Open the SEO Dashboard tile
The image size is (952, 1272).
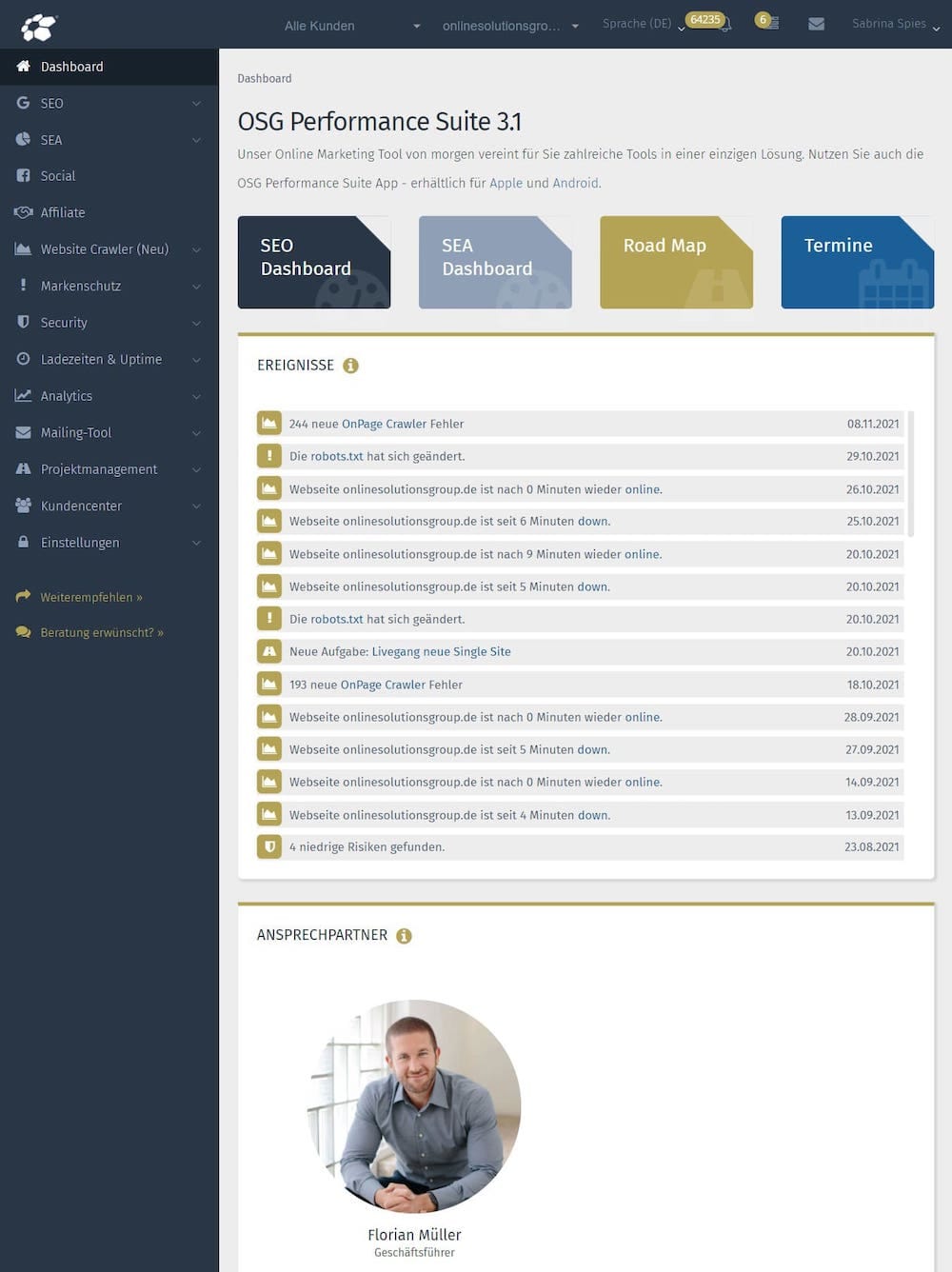click(x=314, y=263)
